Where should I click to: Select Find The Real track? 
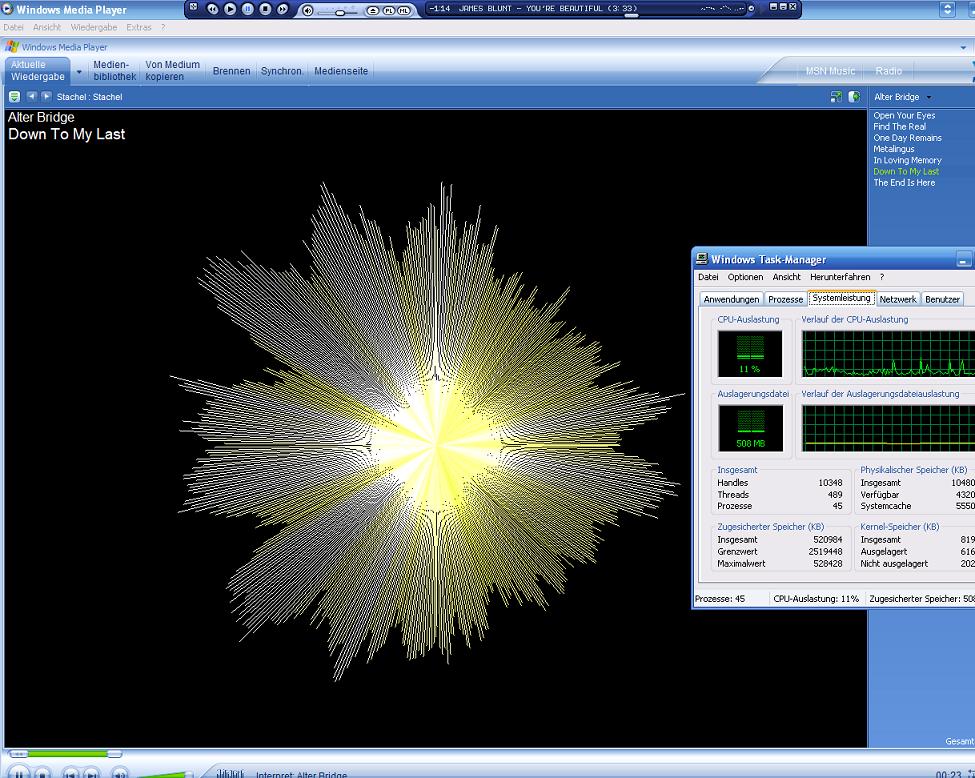pyautogui.click(x=899, y=127)
